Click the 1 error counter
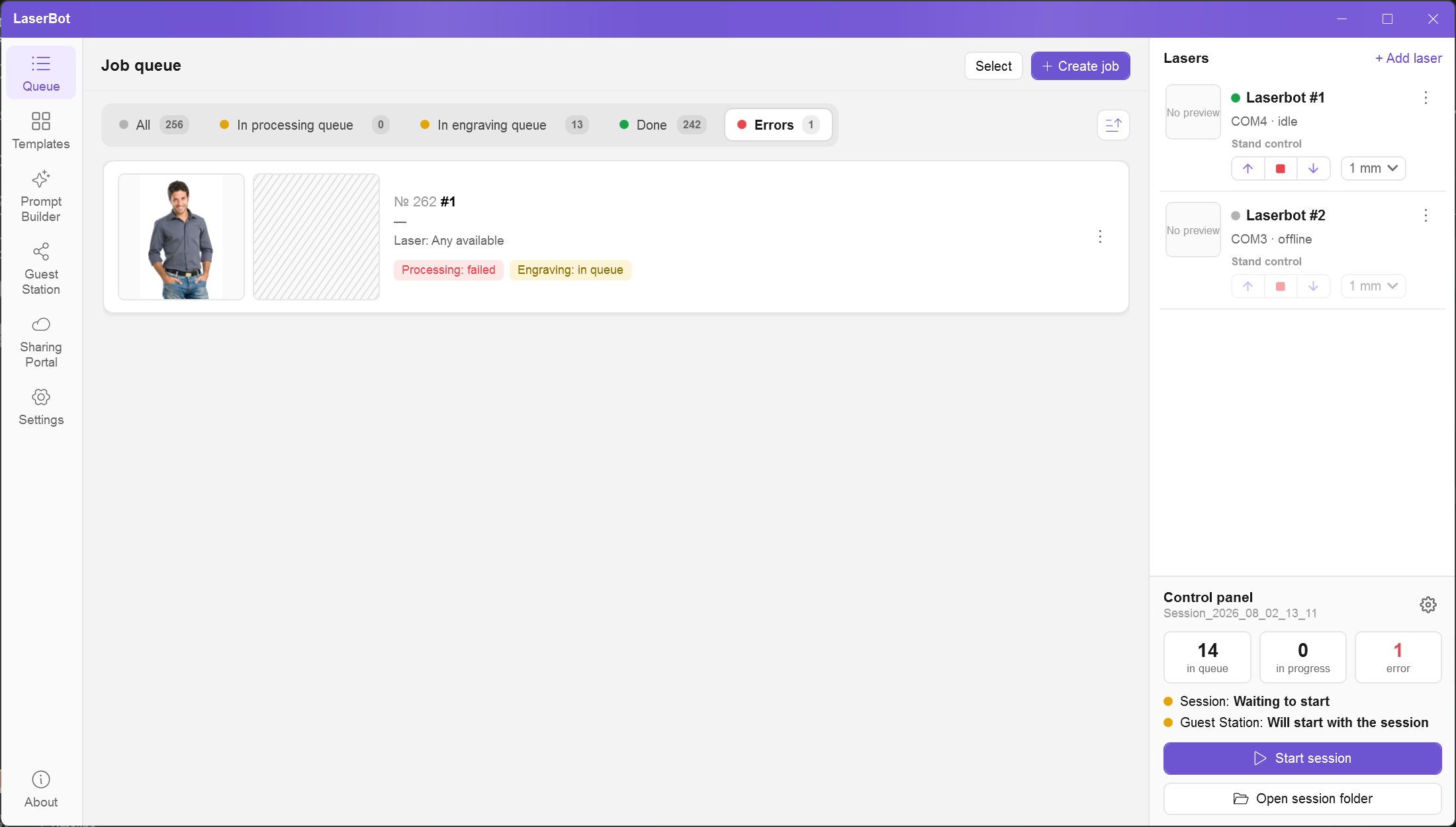Image resolution: width=1456 pixels, height=827 pixels. coord(1398,657)
